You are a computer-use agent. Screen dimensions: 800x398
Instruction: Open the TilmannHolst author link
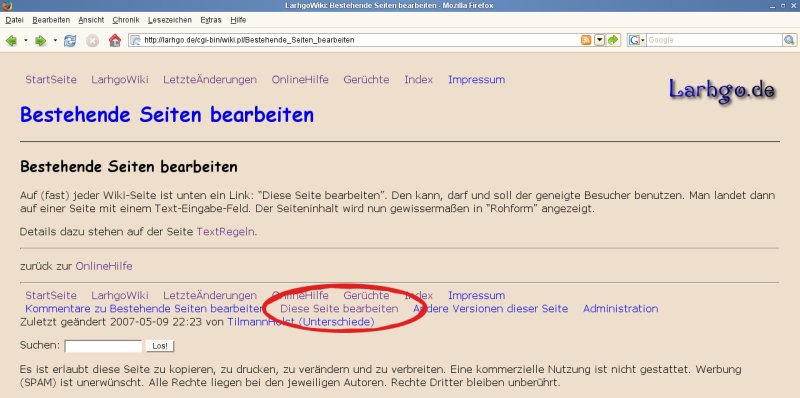pos(261,322)
